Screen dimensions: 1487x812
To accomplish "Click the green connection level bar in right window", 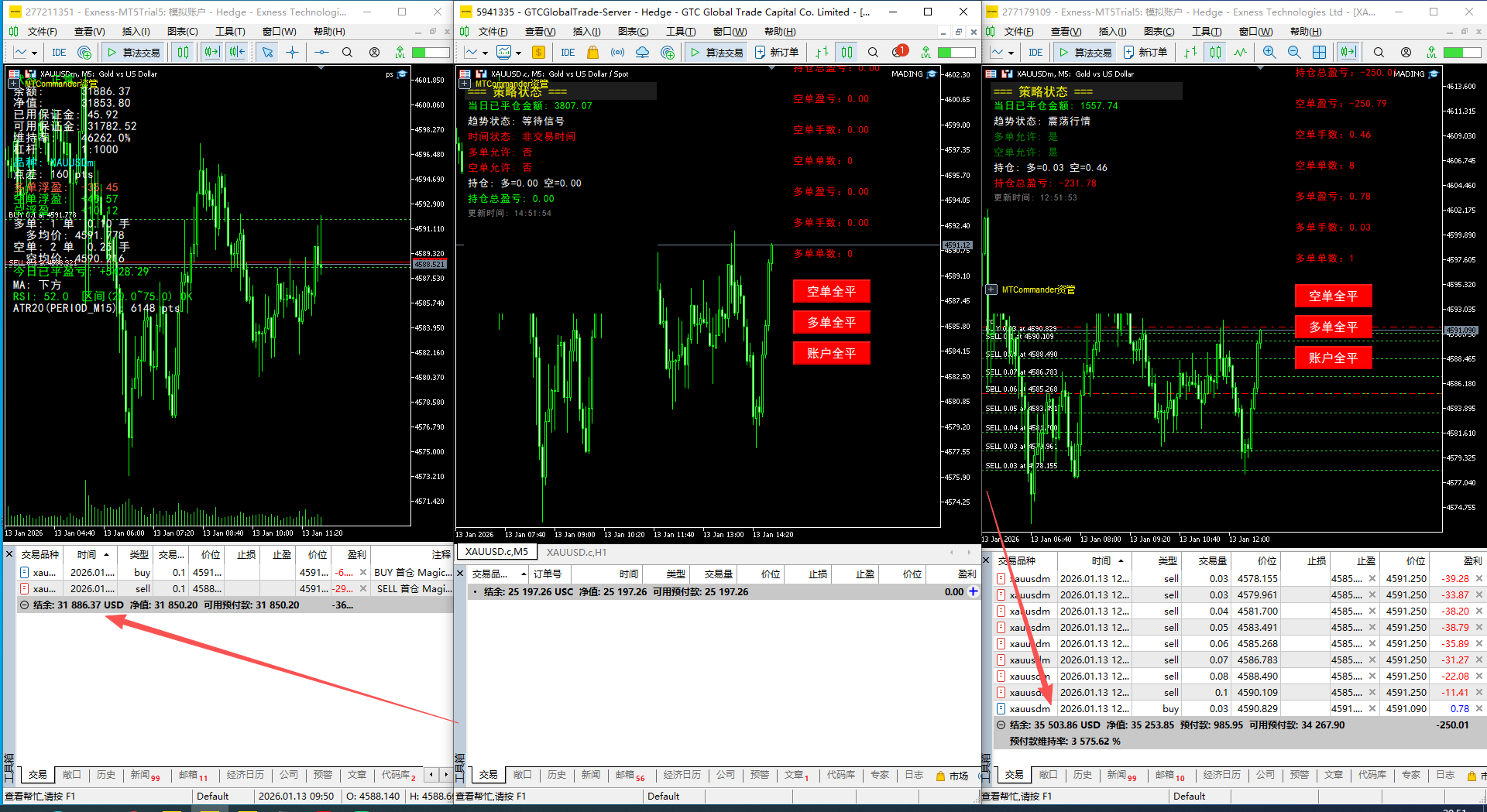I will 1462,53.
